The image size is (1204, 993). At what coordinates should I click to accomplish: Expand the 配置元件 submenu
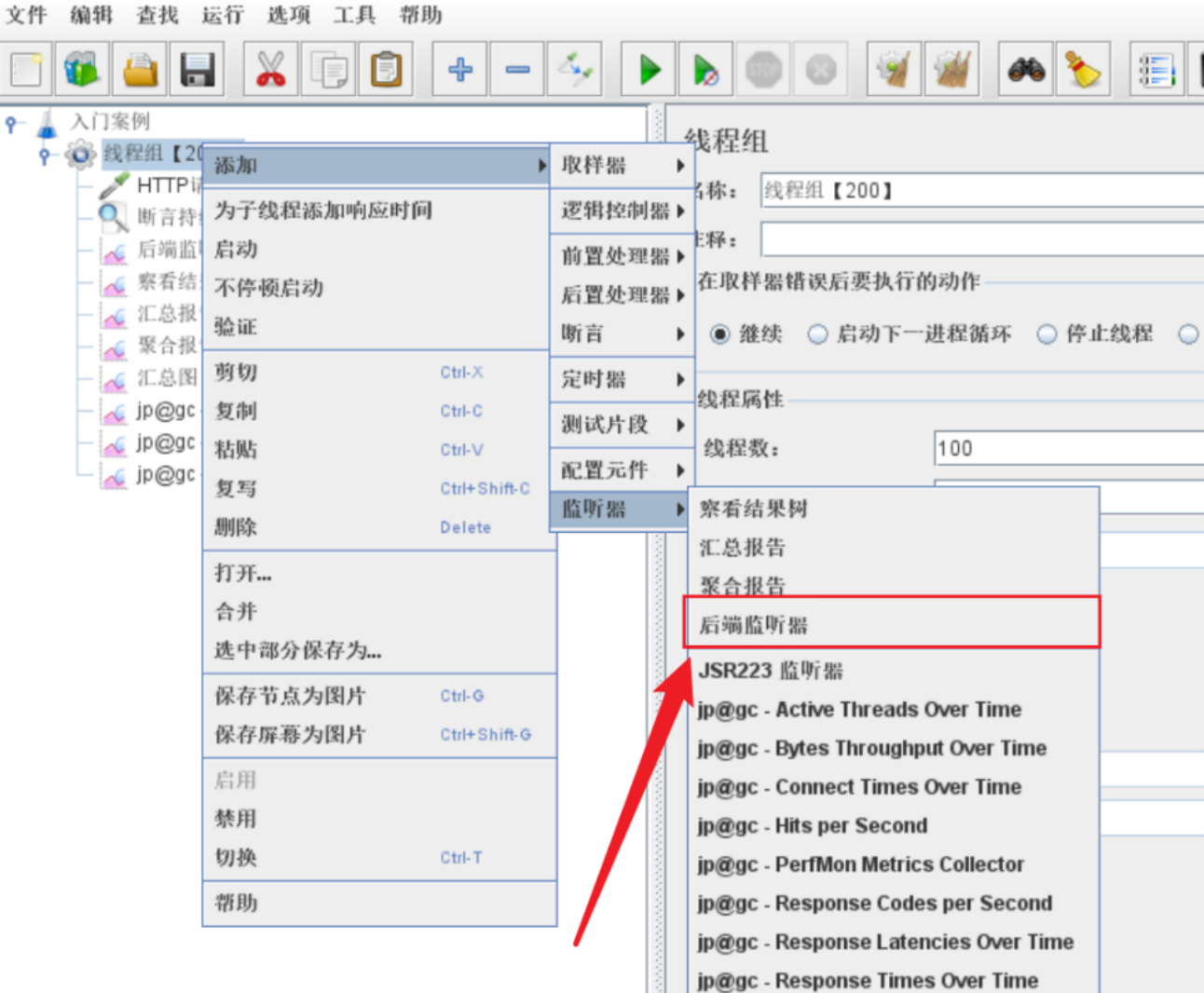point(623,470)
